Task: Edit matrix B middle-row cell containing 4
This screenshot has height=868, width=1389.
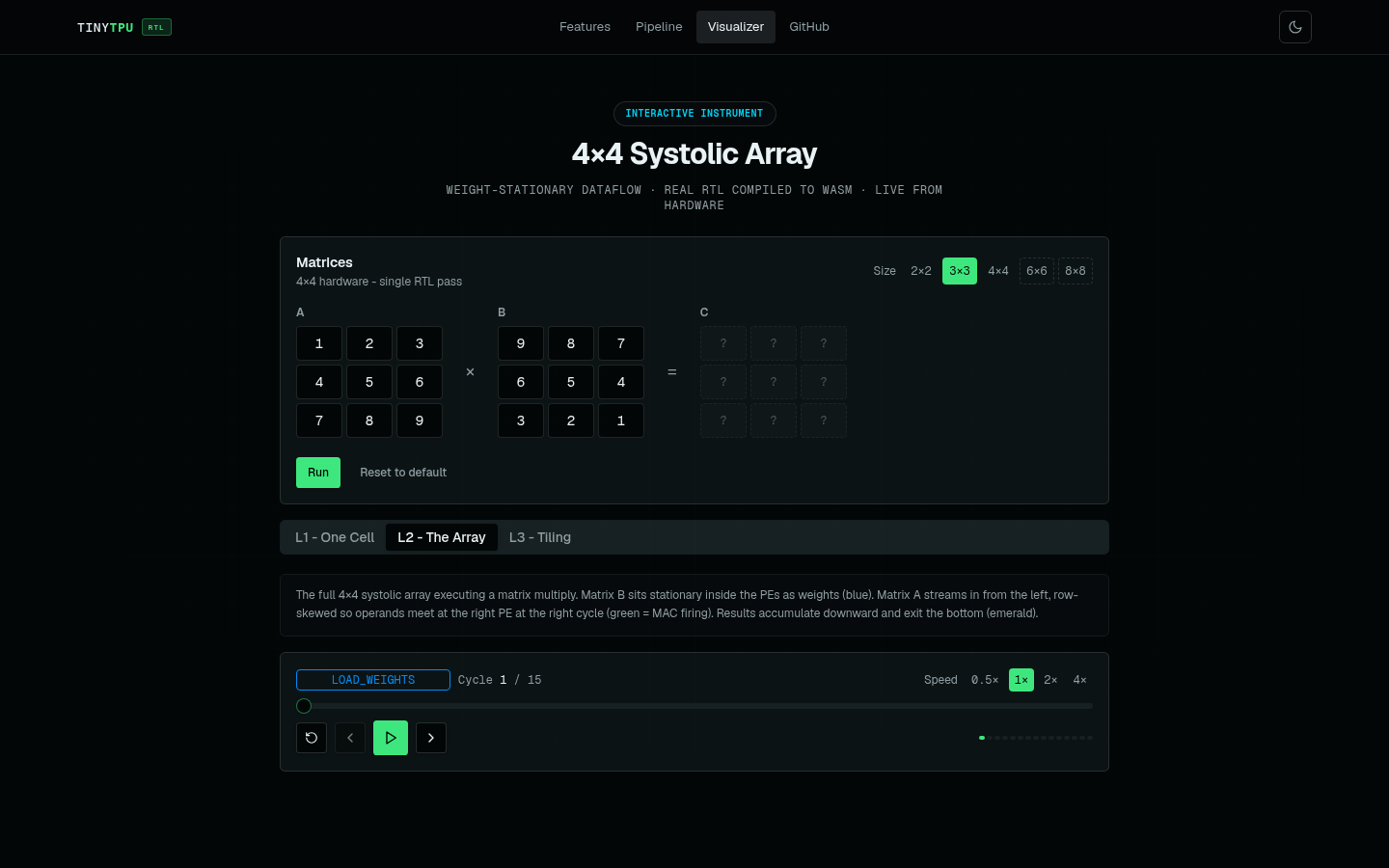Action: [621, 382]
